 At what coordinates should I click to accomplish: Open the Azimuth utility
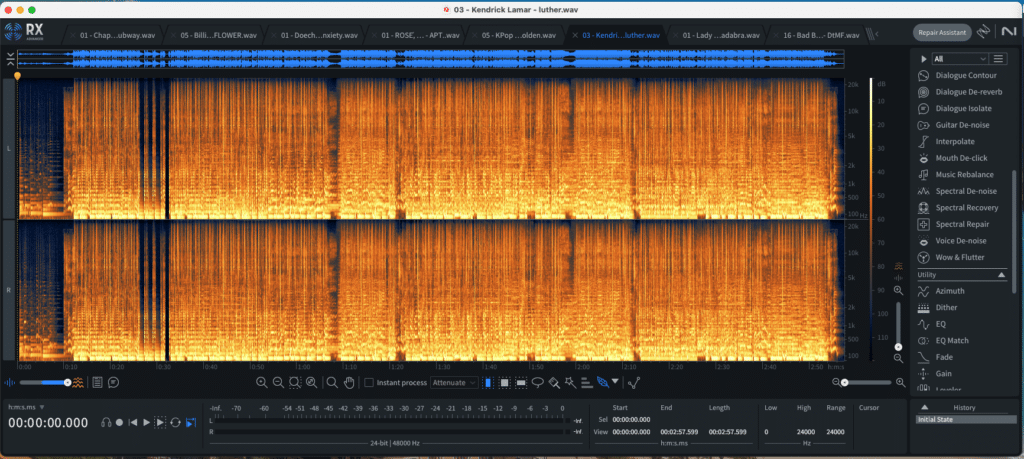tap(940, 291)
